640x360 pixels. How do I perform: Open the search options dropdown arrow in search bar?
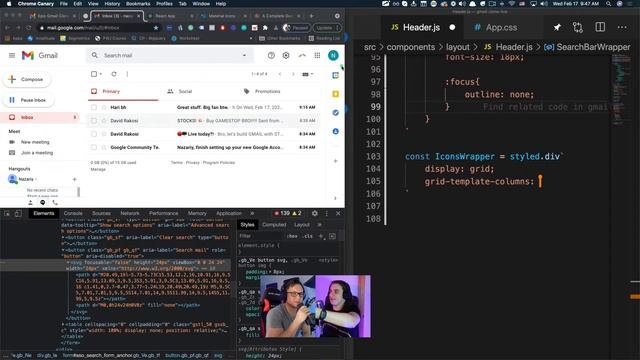pos(244,55)
